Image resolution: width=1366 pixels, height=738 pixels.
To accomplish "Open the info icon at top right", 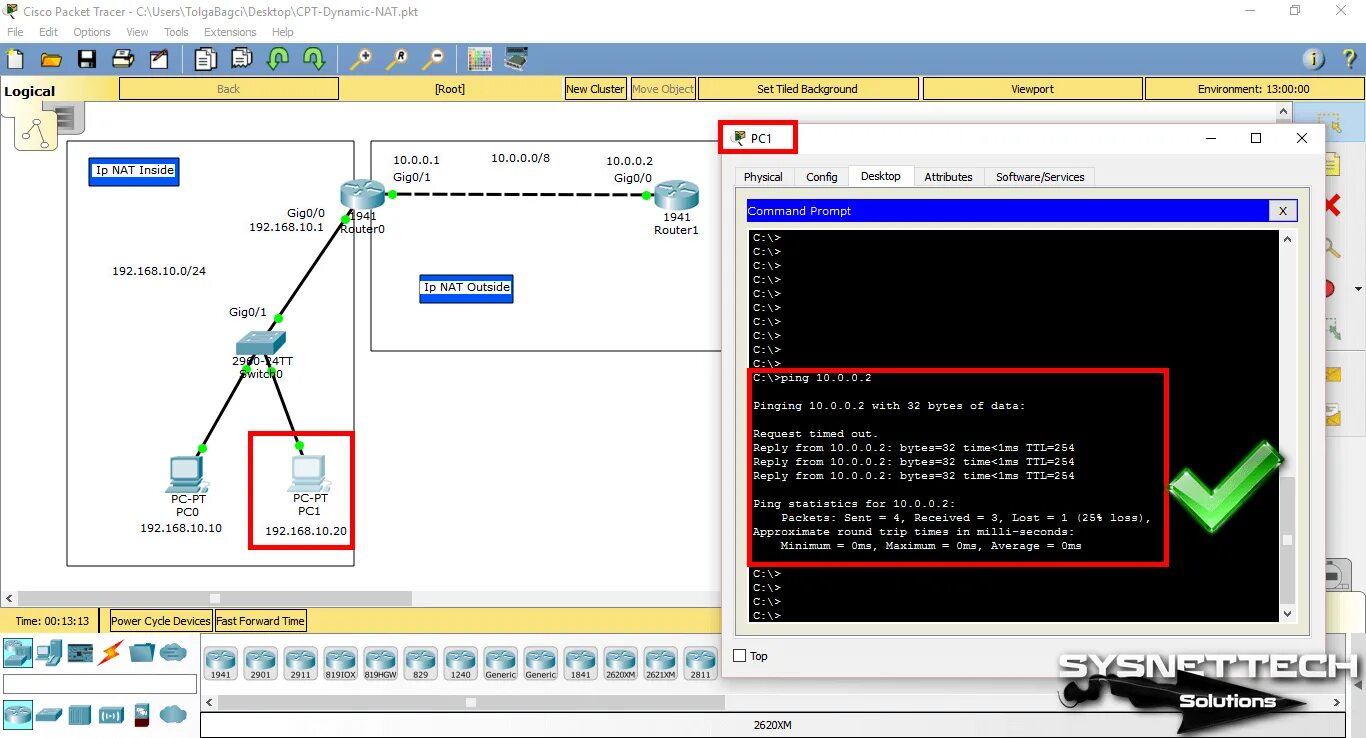I will point(1314,59).
